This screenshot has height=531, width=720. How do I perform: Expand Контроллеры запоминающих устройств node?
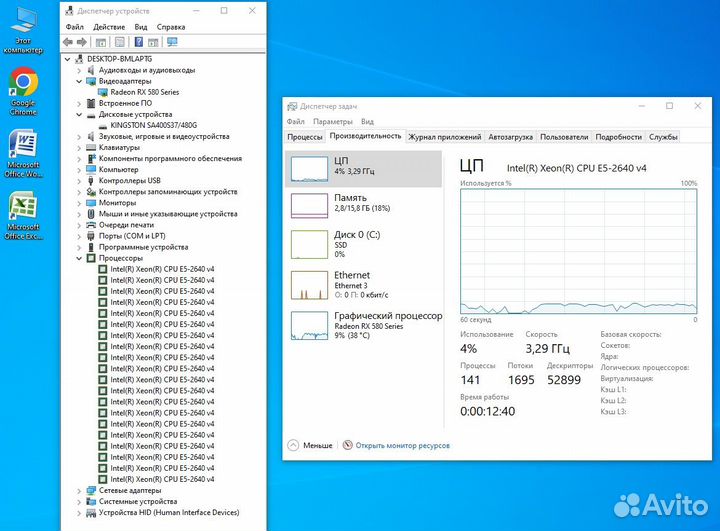pos(79,192)
